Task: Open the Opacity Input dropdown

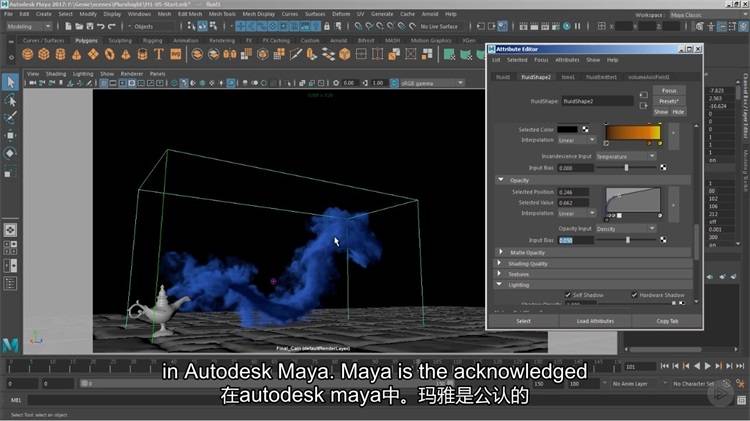Action: pos(626,229)
